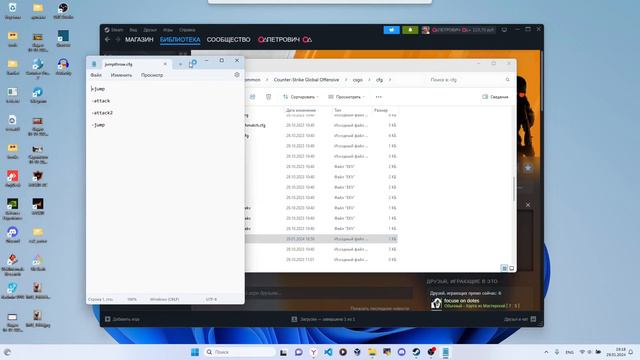Expand the chevron after csgo in breadcrumb

click(x=369, y=80)
